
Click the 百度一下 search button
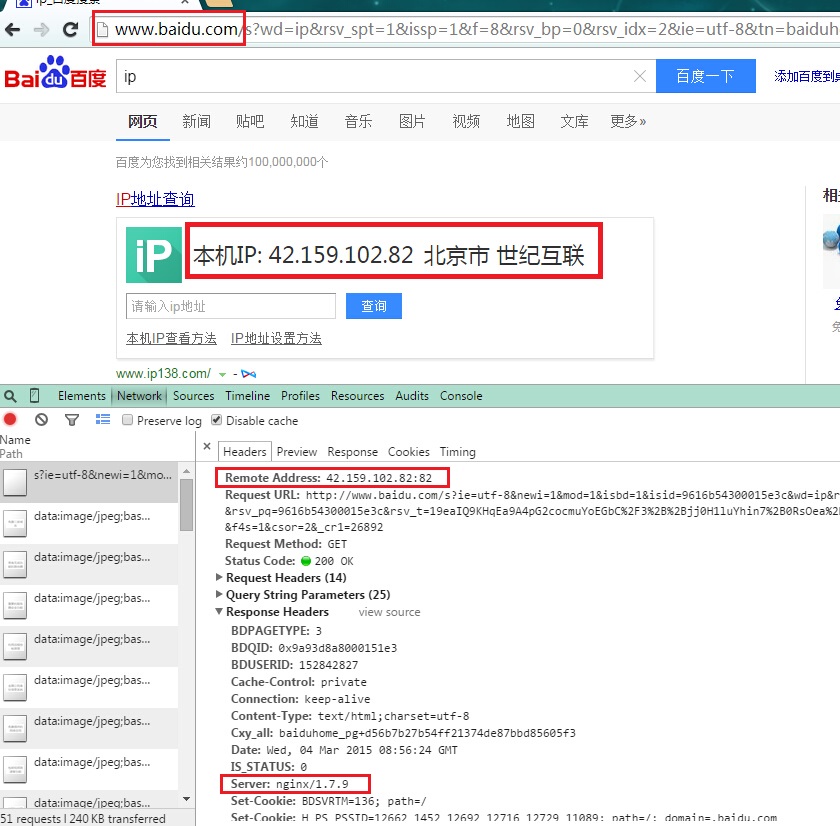point(706,76)
